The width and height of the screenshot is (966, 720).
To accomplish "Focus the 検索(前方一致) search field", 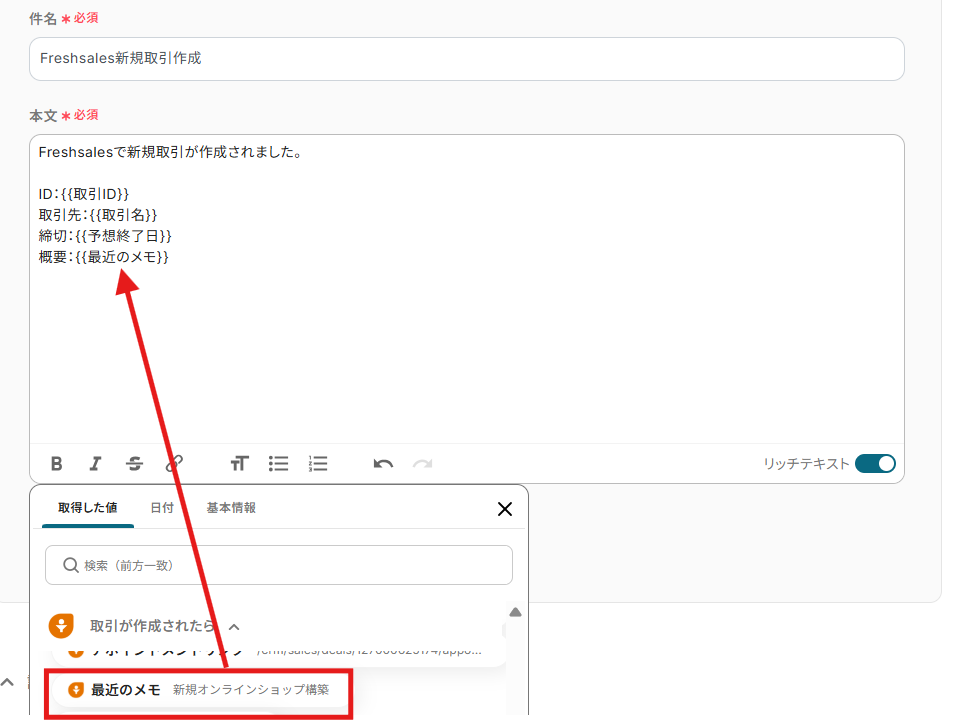I will pos(278,565).
